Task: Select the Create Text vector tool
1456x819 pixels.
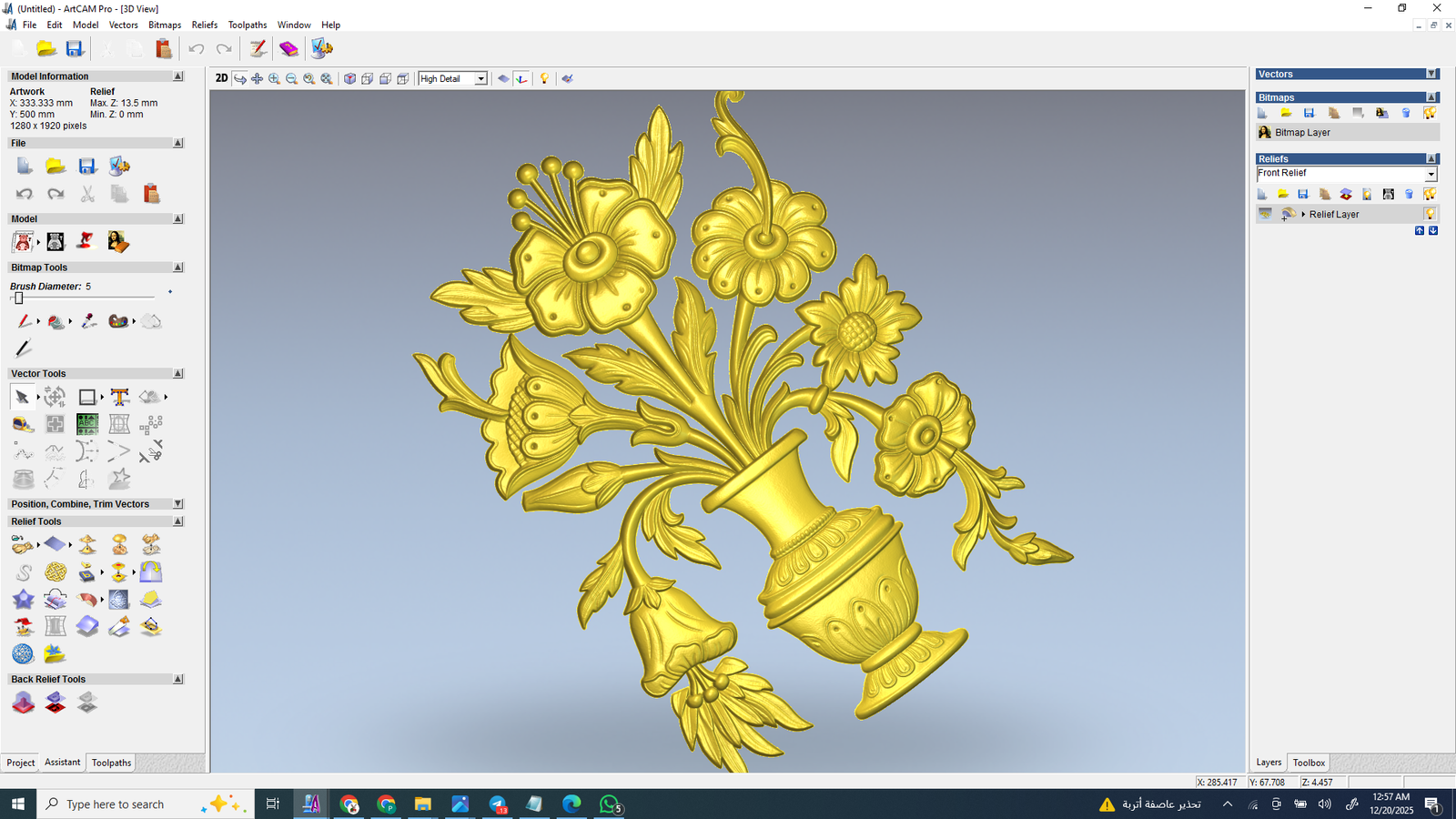Action: tap(119, 397)
